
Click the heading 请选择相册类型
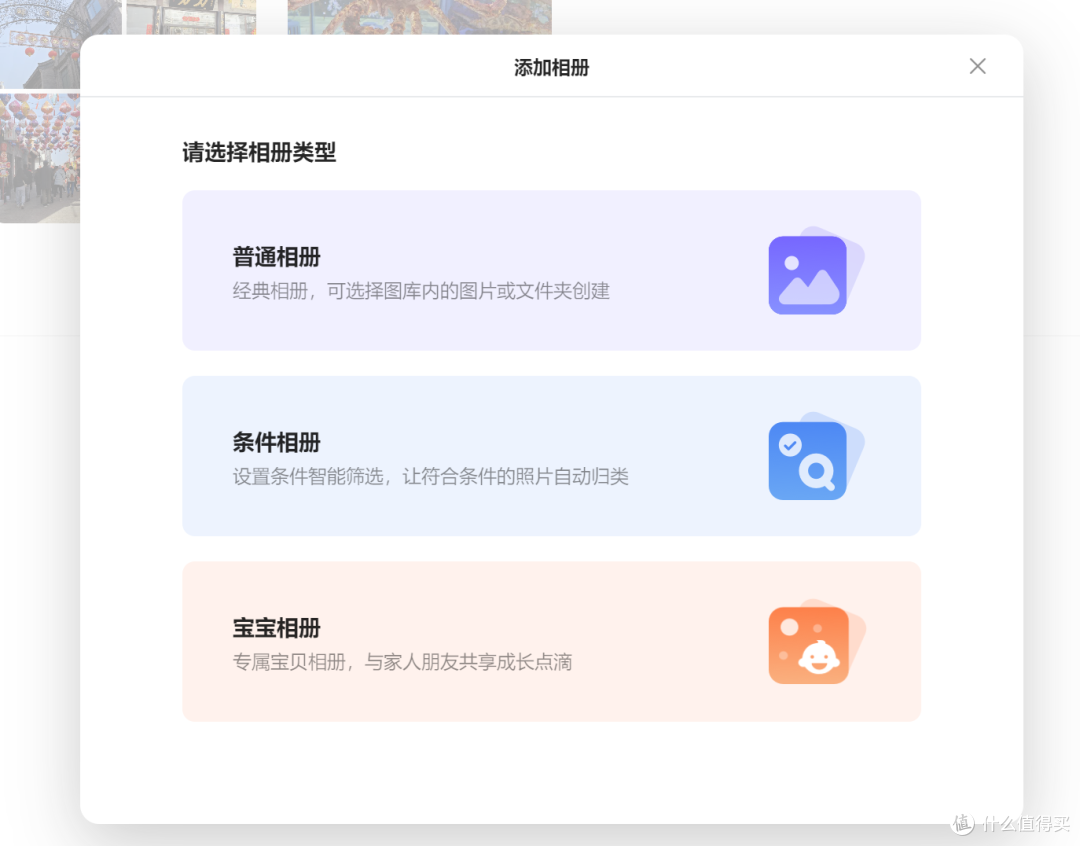pyautogui.click(x=259, y=152)
